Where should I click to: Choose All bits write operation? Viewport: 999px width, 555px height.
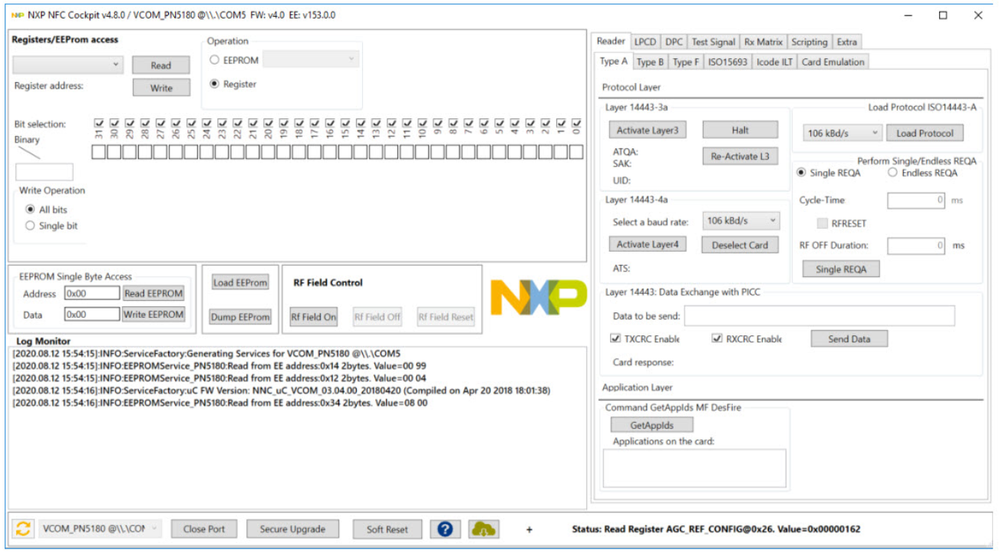coord(30,209)
